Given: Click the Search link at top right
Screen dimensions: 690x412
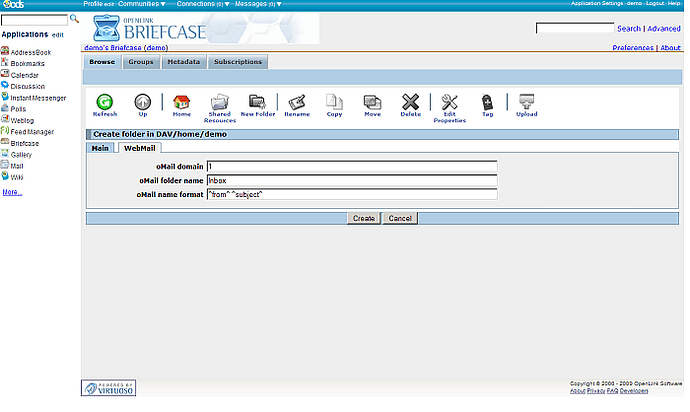Looking at the screenshot, I should 629,29.
